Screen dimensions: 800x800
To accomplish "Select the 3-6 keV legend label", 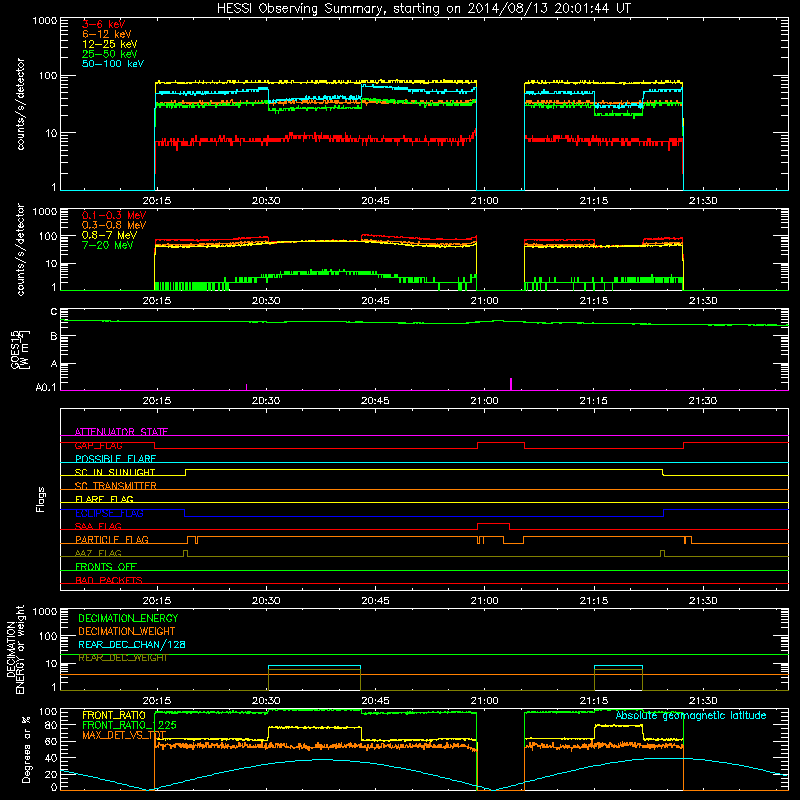I will pyautogui.click(x=103, y=24).
